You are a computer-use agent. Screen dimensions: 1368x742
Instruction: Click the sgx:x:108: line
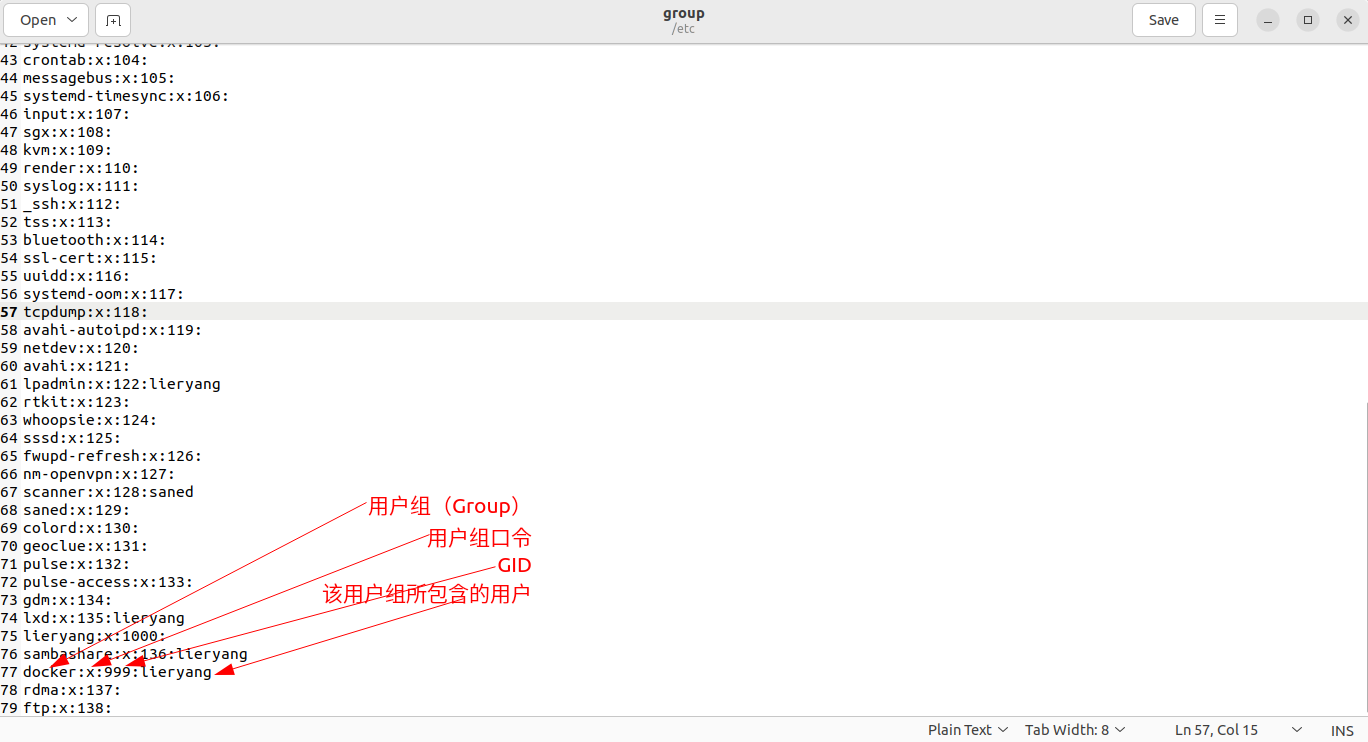(67, 132)
